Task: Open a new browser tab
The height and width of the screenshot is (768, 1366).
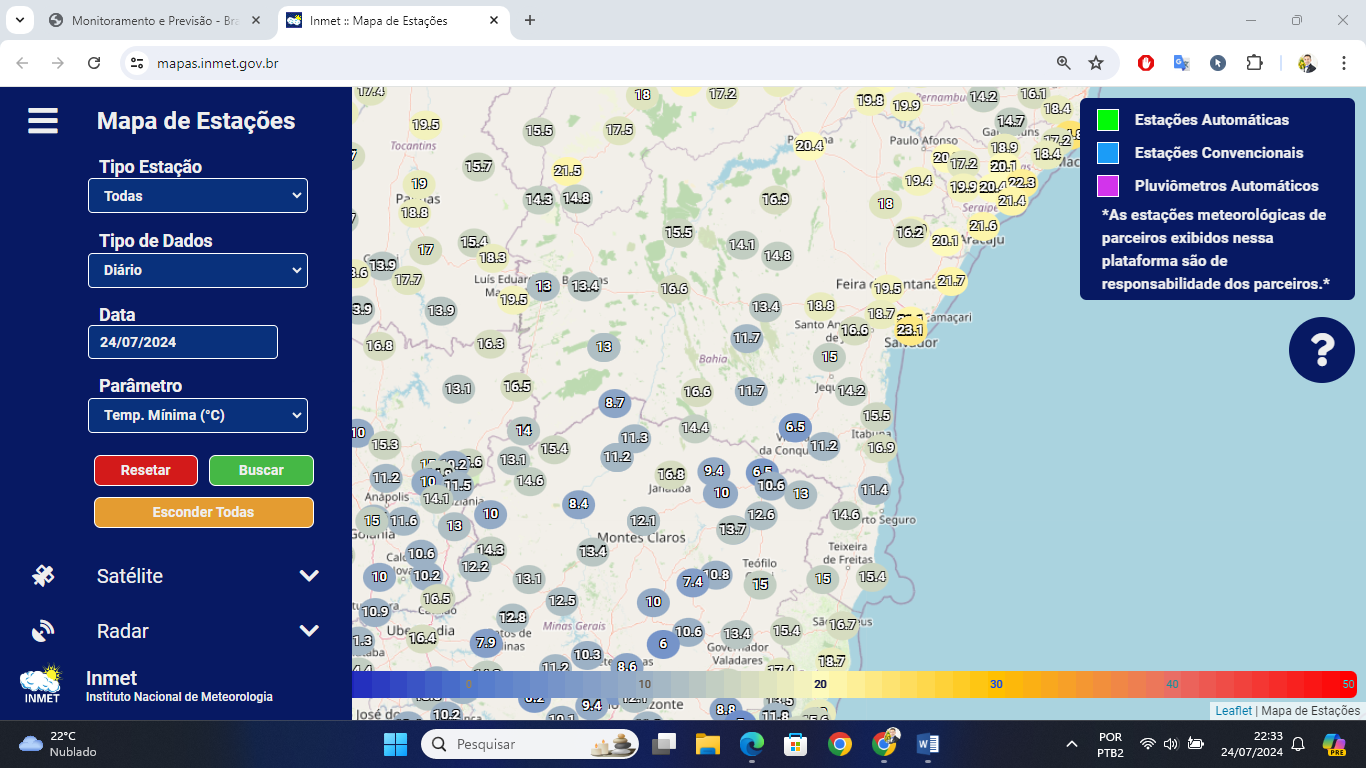Action: point(530,20)
